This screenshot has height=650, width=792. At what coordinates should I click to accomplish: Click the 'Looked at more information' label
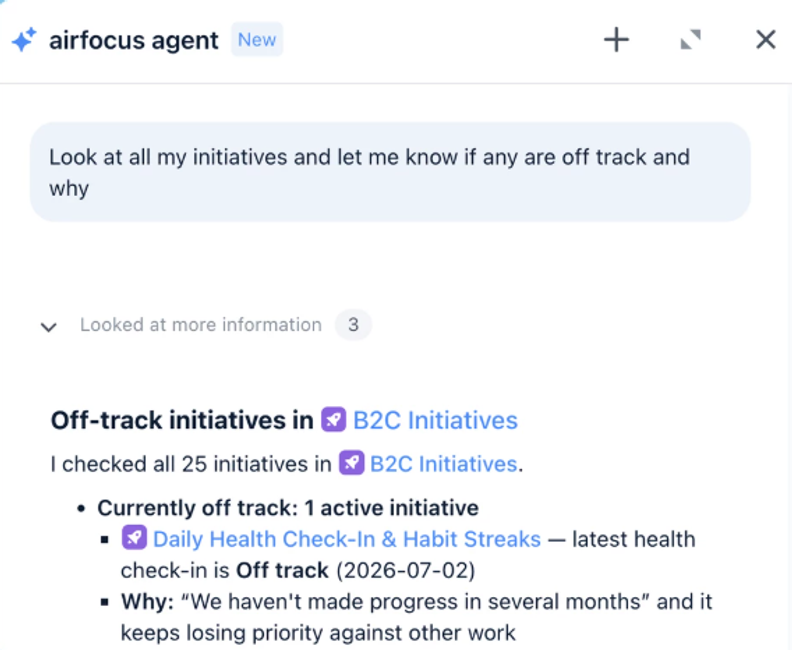(201, 325)
